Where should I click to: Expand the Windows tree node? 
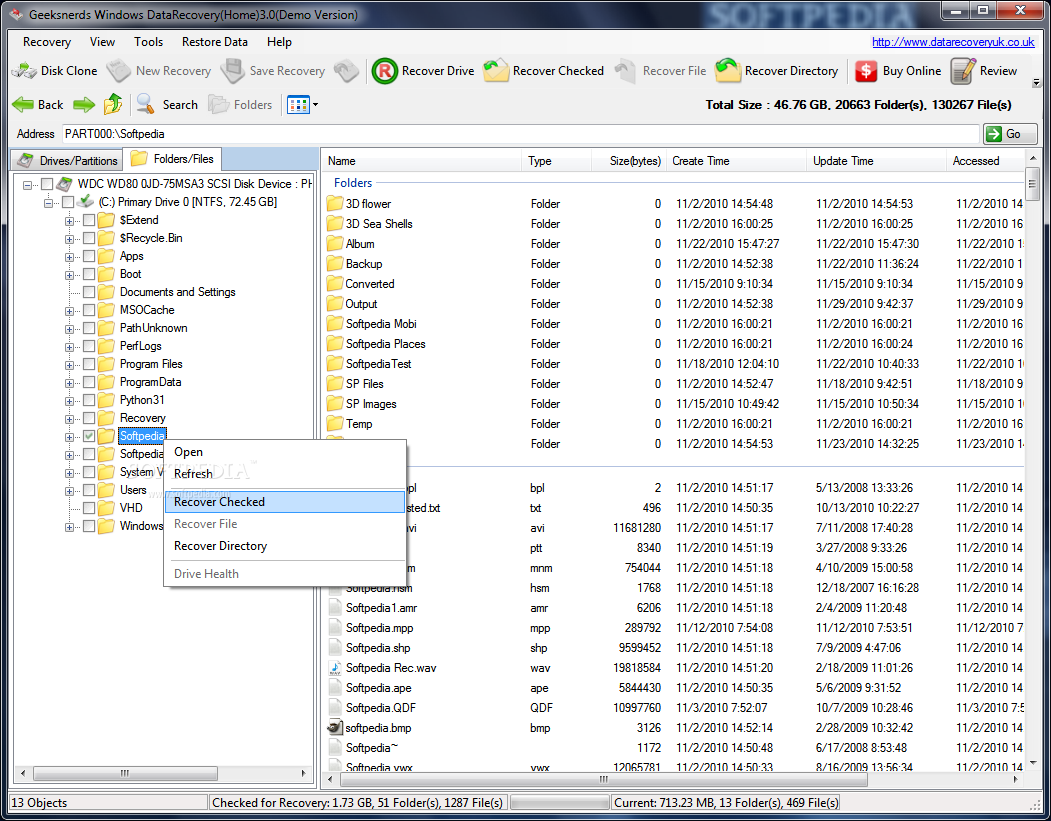[x=69, y=527]
